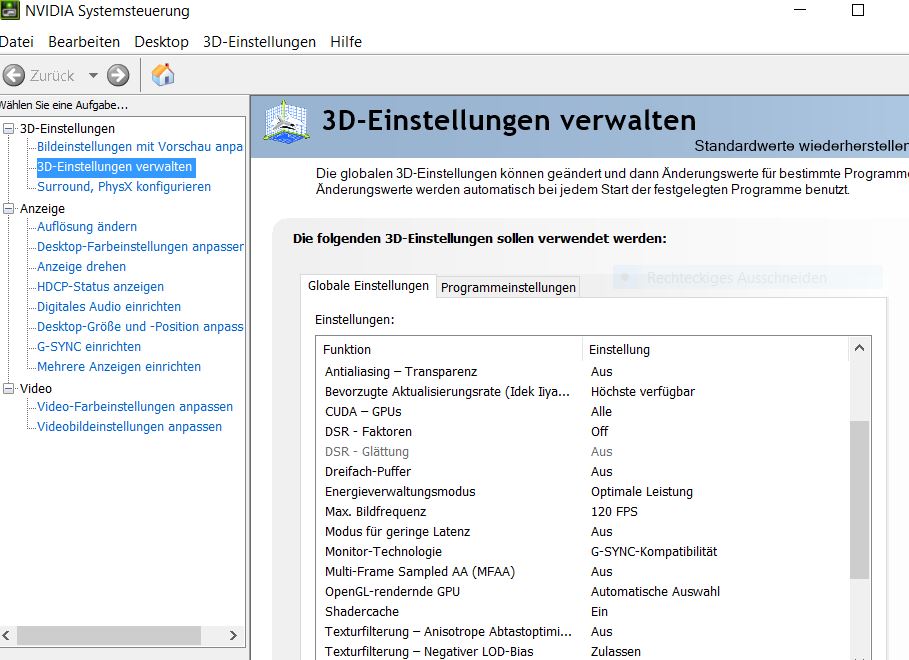Open HDCP-Status anzeigen
Image resolution: width=909 pixels, height=660 pixels.
pyautogui.click(x=100, y=287)
